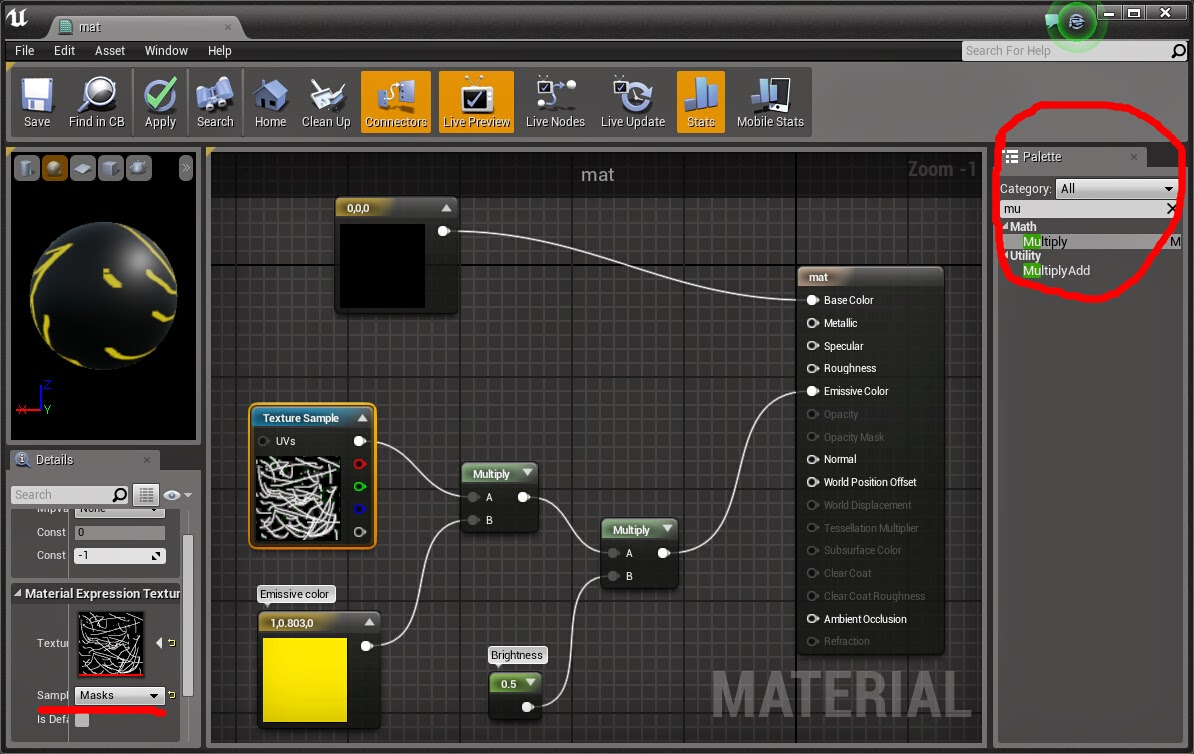Image resolution: width=1194 pixels, height=754 pixels.
Task: Toggle the Connectors display icon
Action: pyautogui.click(x=395, y=100)
